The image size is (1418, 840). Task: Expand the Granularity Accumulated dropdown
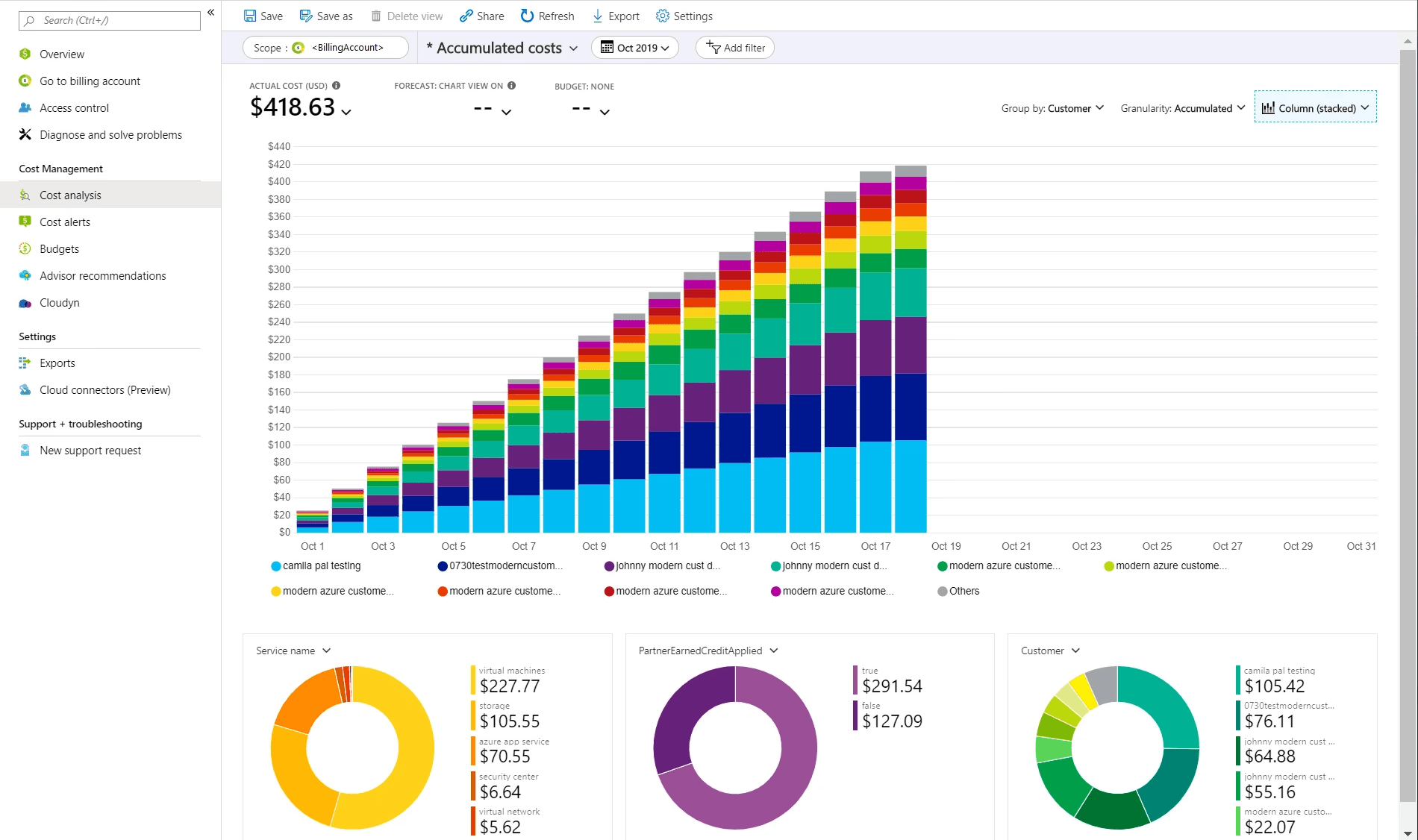coord(1182,108)
